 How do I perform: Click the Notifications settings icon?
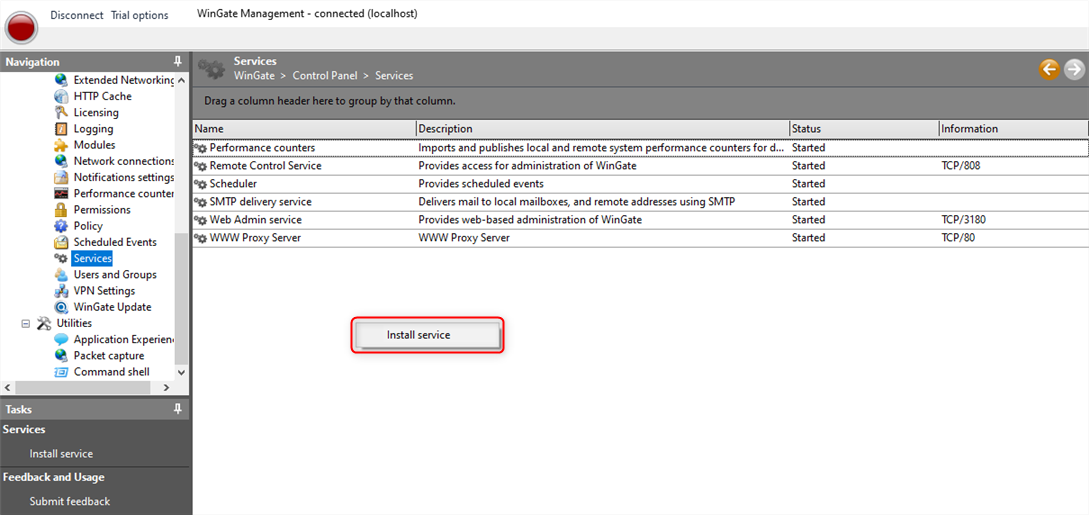tap(61, 177)
